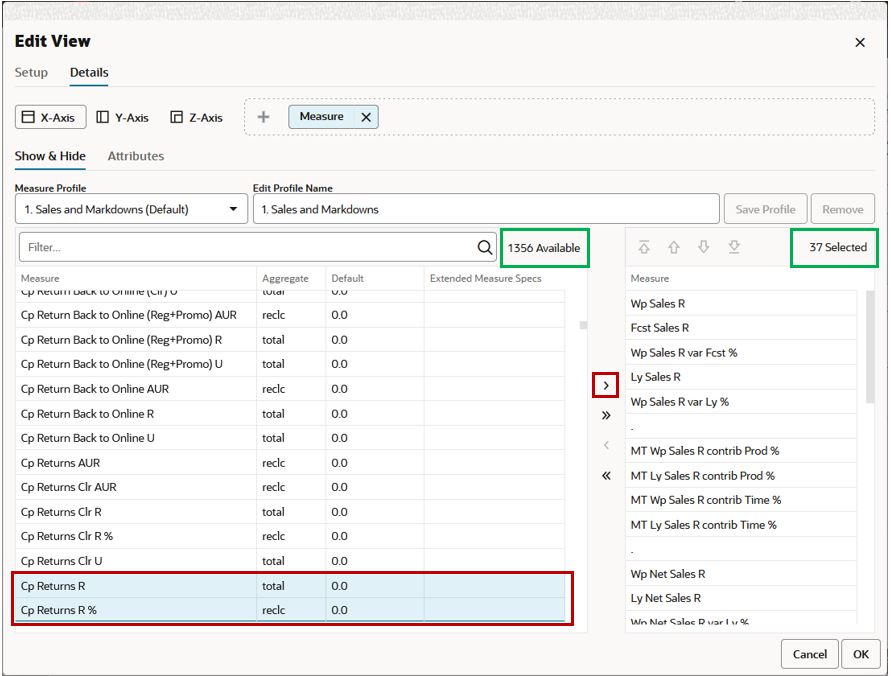This screenshot has width=891, height=676.
Task: Select the Y-Axis button
Action: (x=123, y=118)
